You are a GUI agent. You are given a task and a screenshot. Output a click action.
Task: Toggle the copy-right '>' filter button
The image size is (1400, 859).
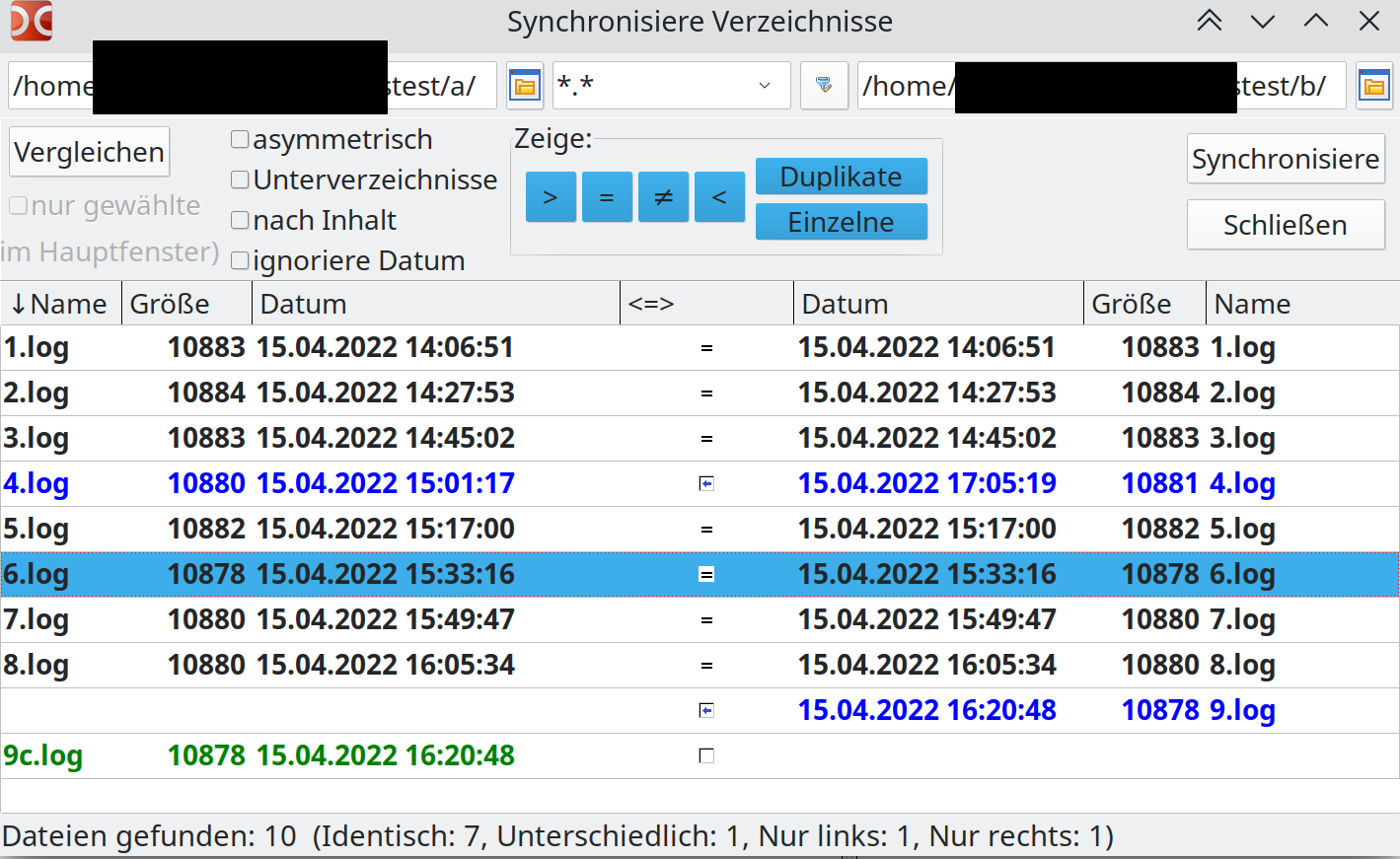[551, 197]
